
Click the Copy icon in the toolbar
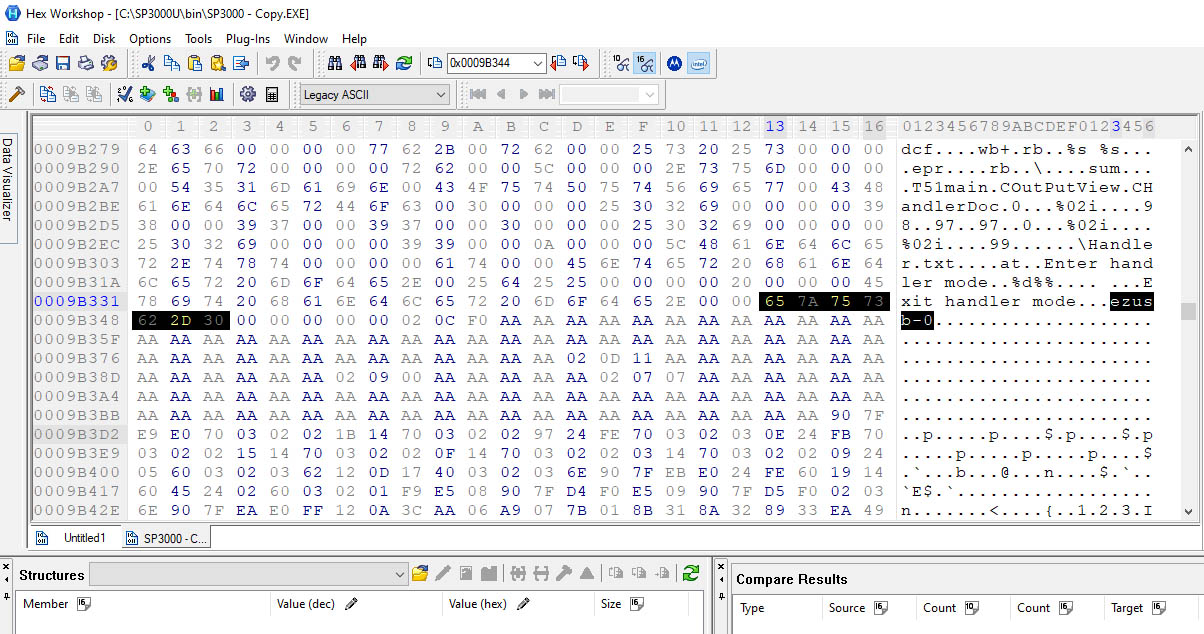click(x=172, y=63)
